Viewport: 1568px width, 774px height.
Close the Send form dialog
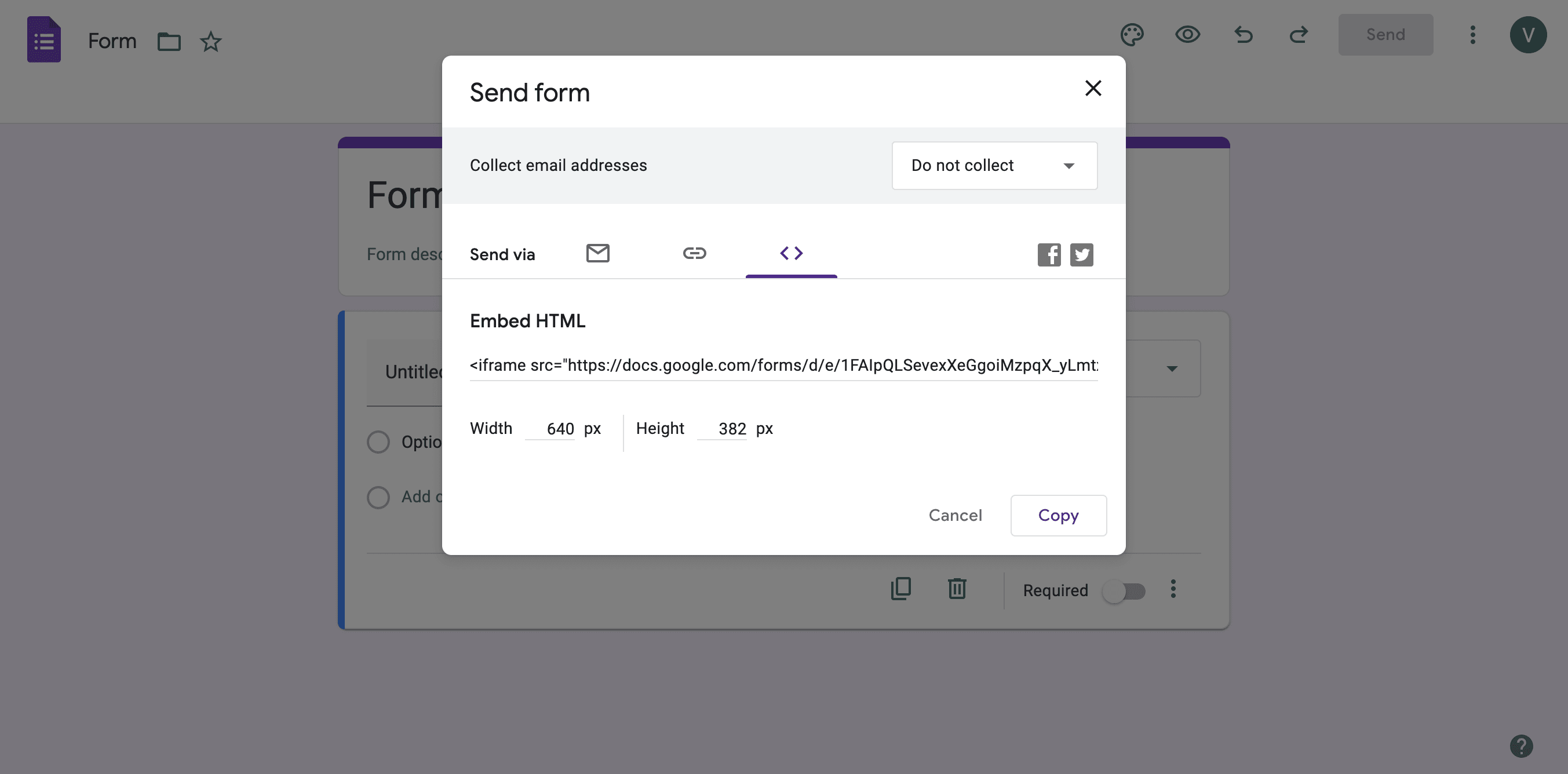point(1093,88)
